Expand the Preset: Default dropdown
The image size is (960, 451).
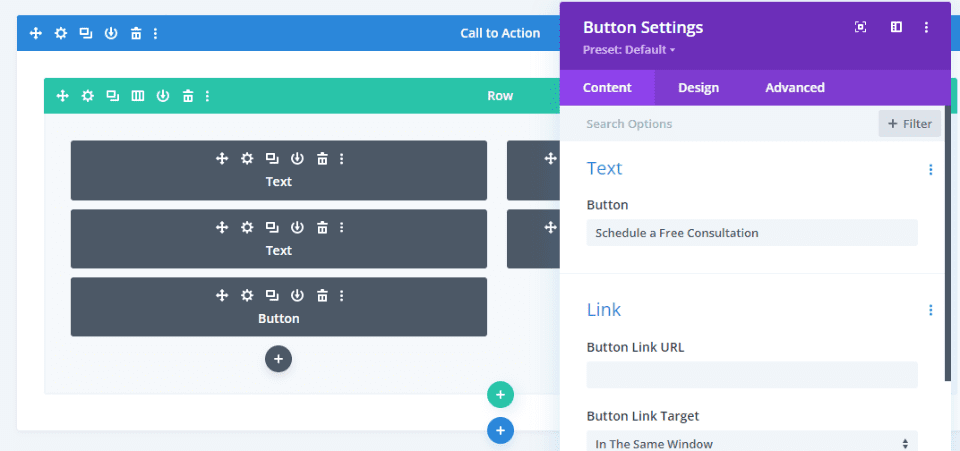[x=629, y=50]
